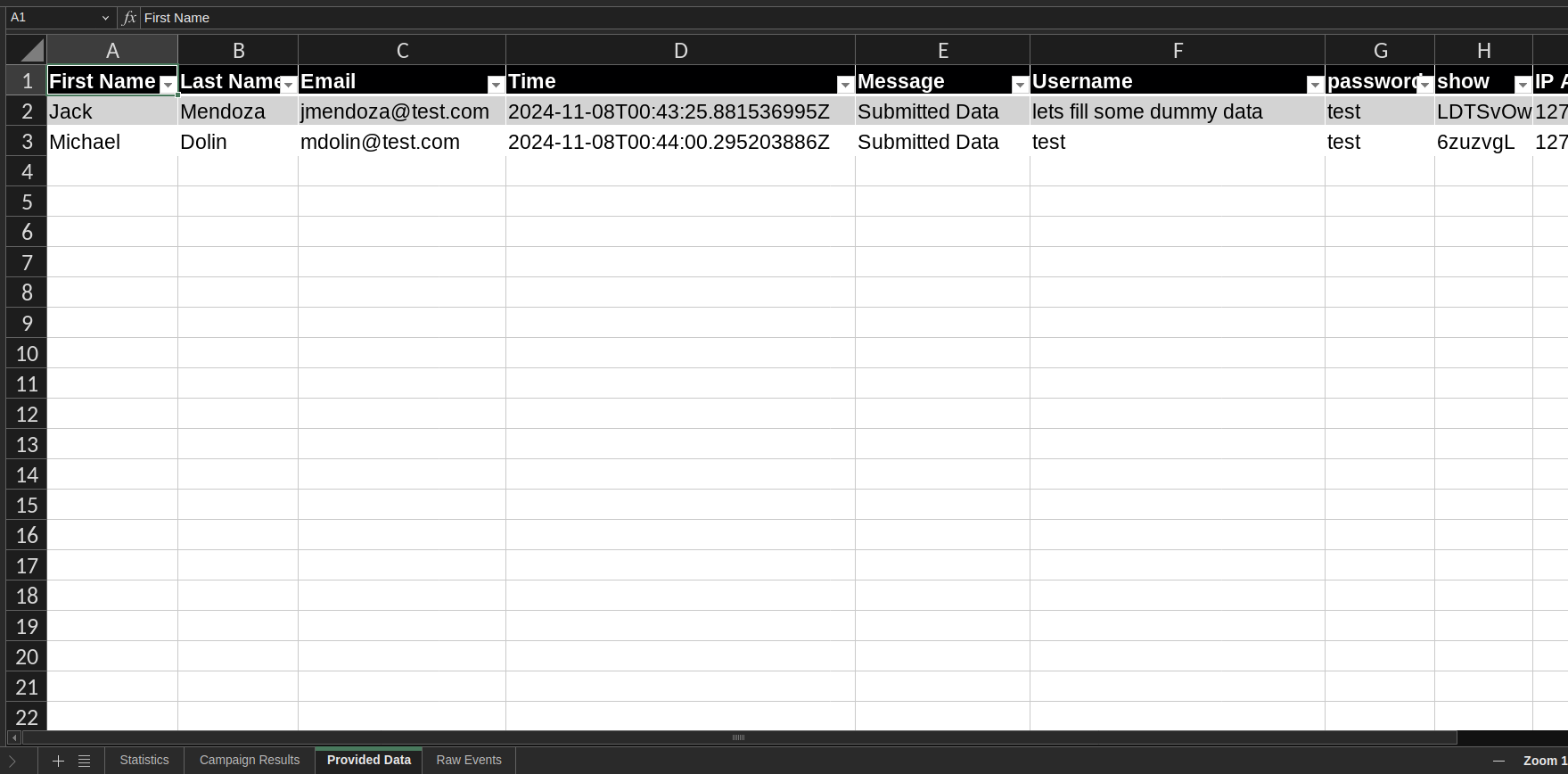Screen dimensions: 1568x774
Task: Select row 22 header
Action: [27, 718]
